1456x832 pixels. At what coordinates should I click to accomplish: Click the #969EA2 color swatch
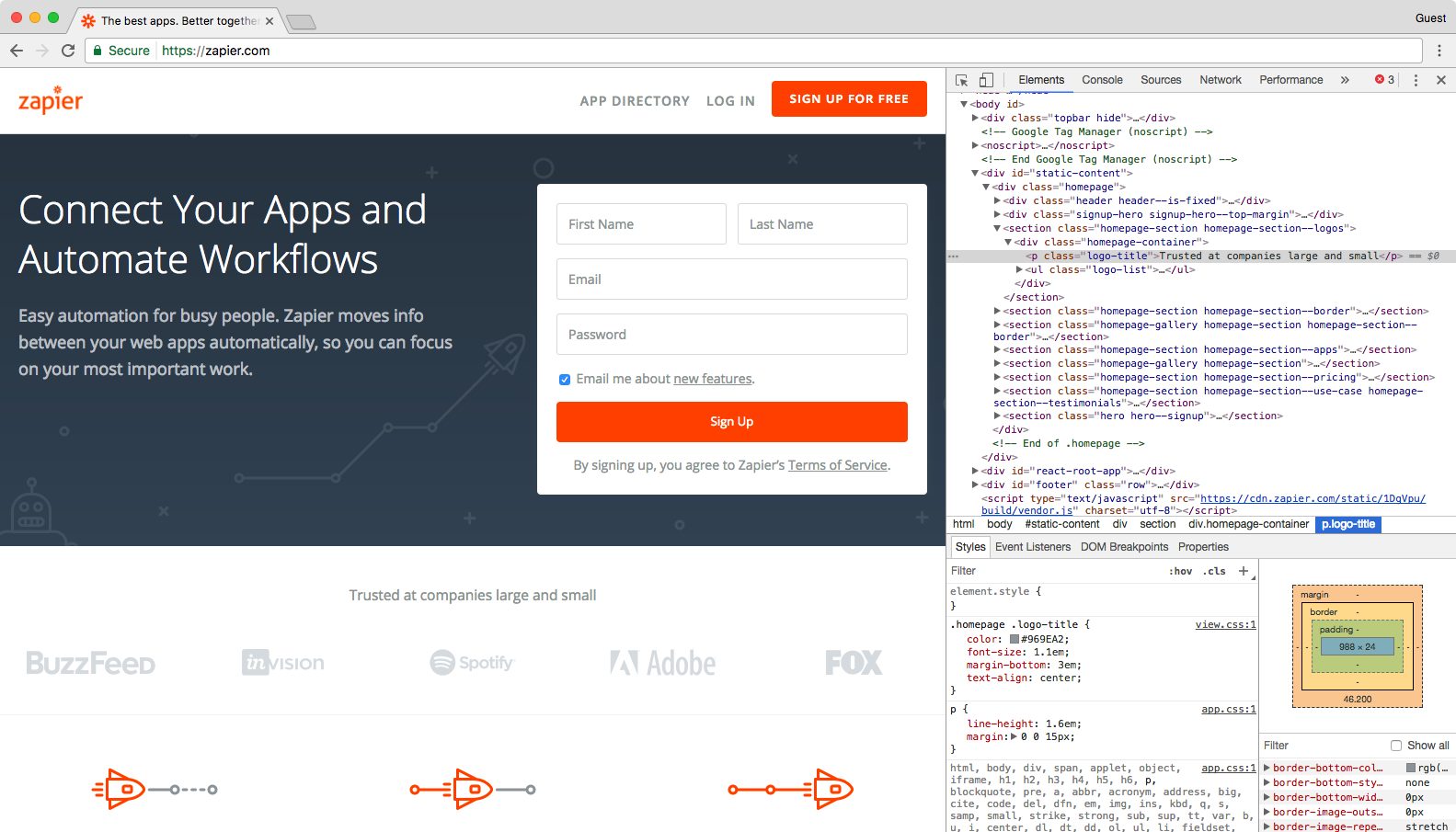(x=1015, y=639)
